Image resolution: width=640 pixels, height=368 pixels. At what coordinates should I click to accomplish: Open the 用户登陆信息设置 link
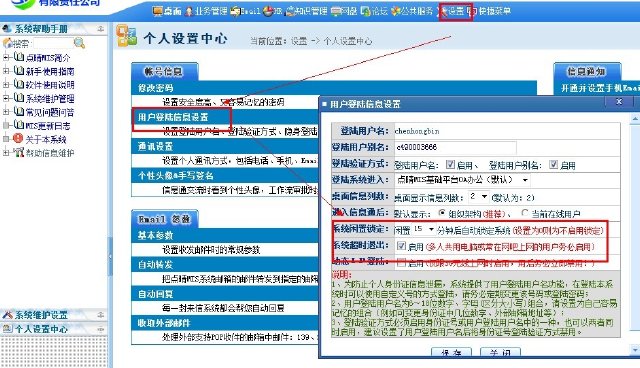point(173,117)
